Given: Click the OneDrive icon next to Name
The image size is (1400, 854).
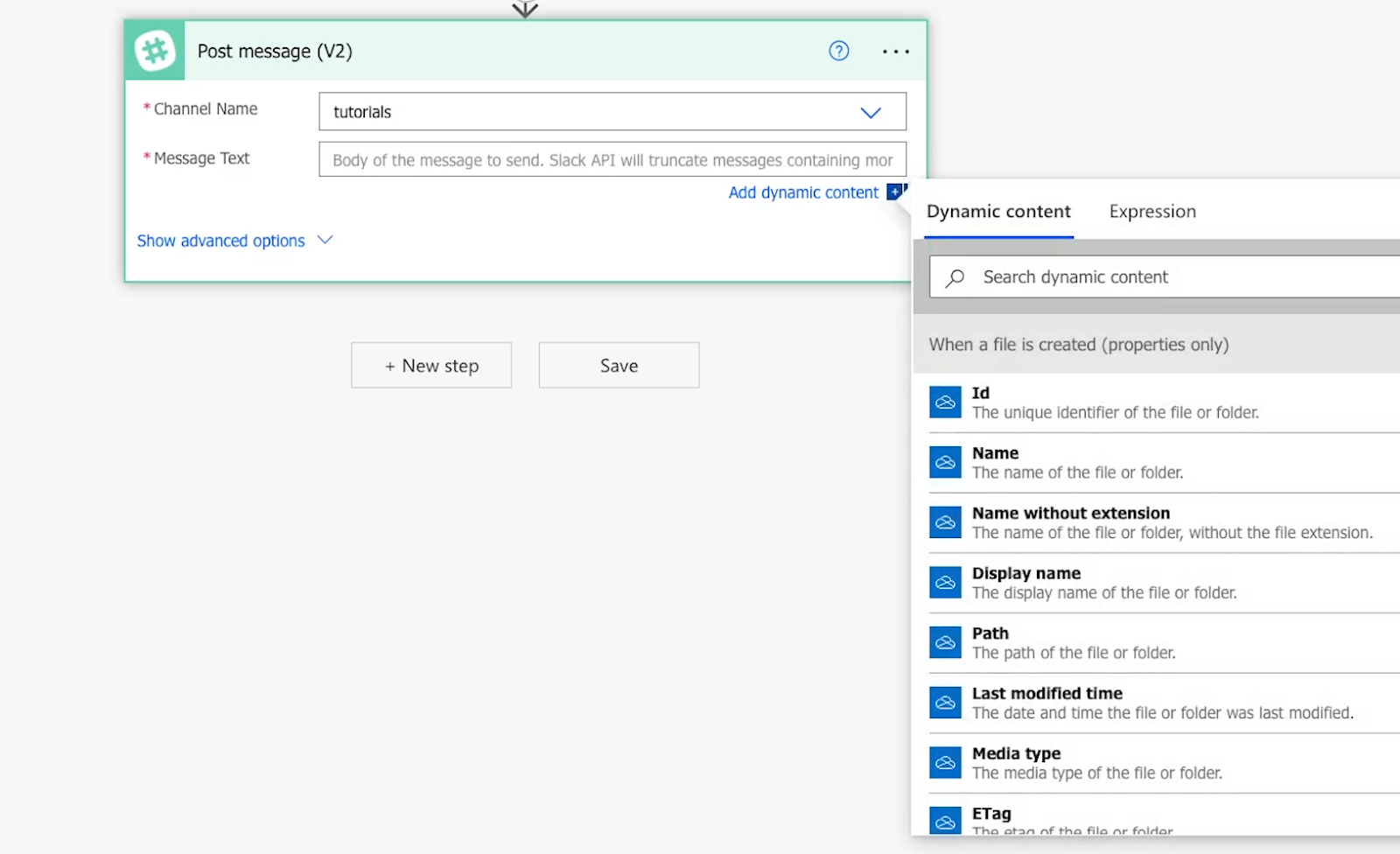Looking at the screenshot, I should pyautogui.click(x=945, y=463).
